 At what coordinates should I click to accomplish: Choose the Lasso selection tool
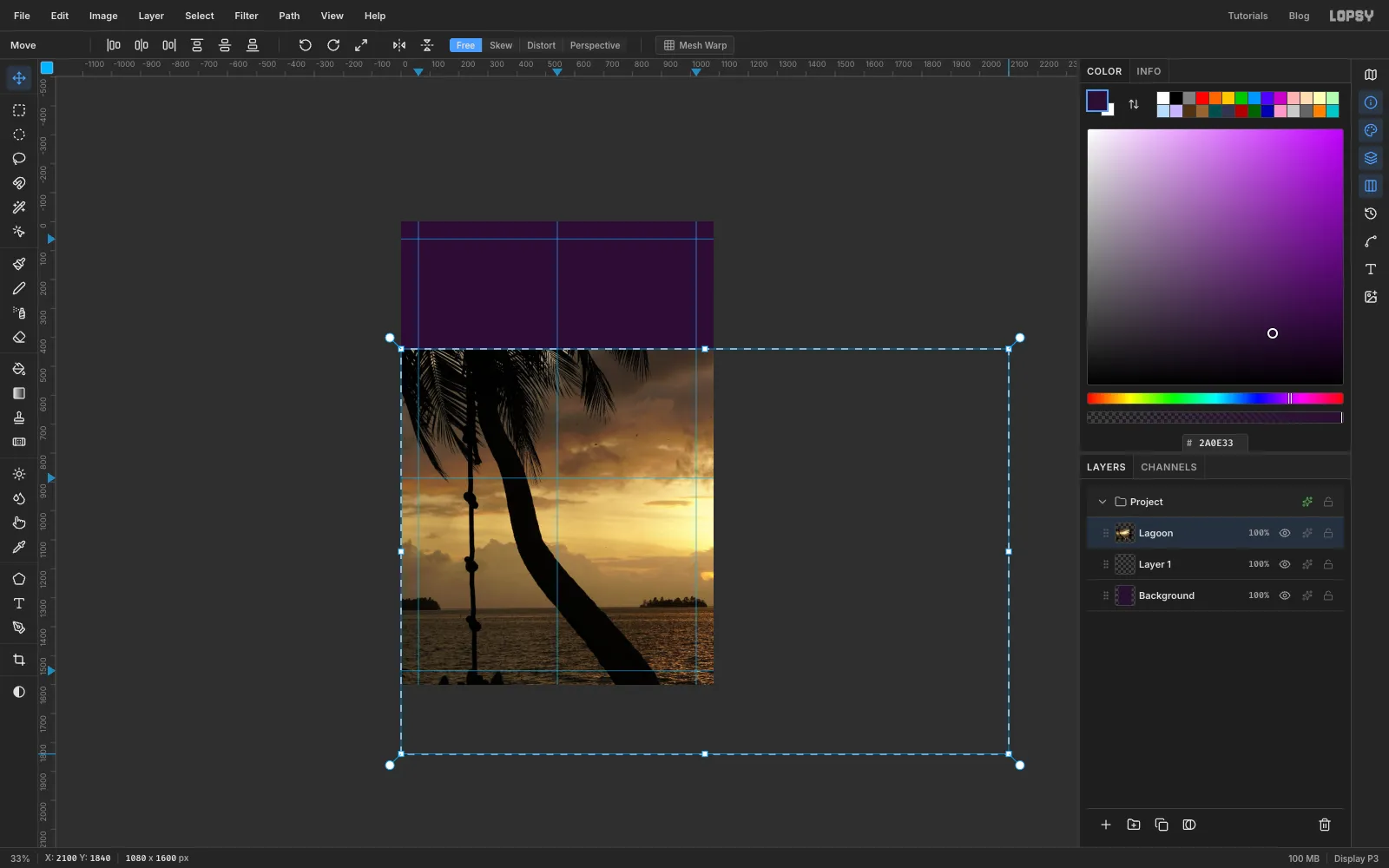[x=19, y=159]
